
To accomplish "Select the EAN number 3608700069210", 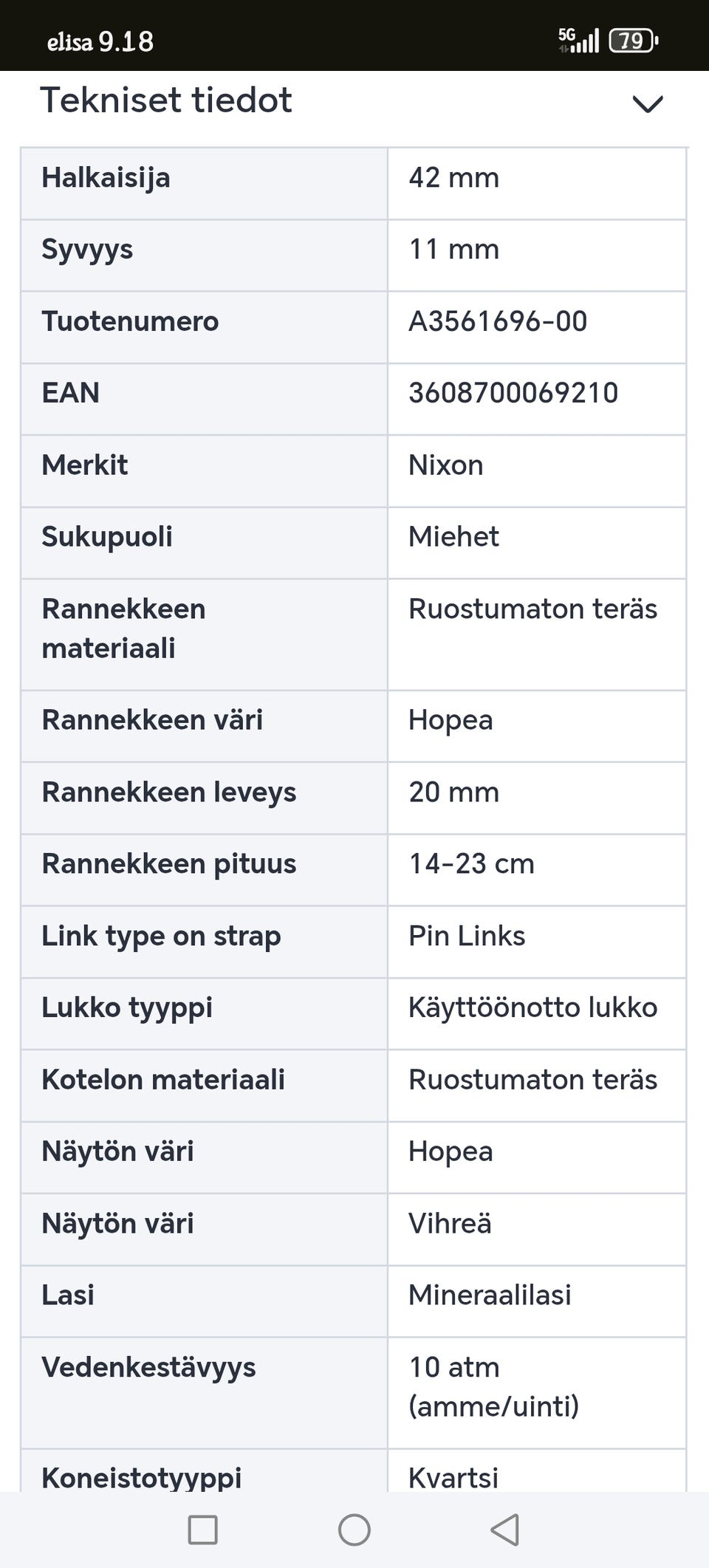I will (x=513, y=393).
